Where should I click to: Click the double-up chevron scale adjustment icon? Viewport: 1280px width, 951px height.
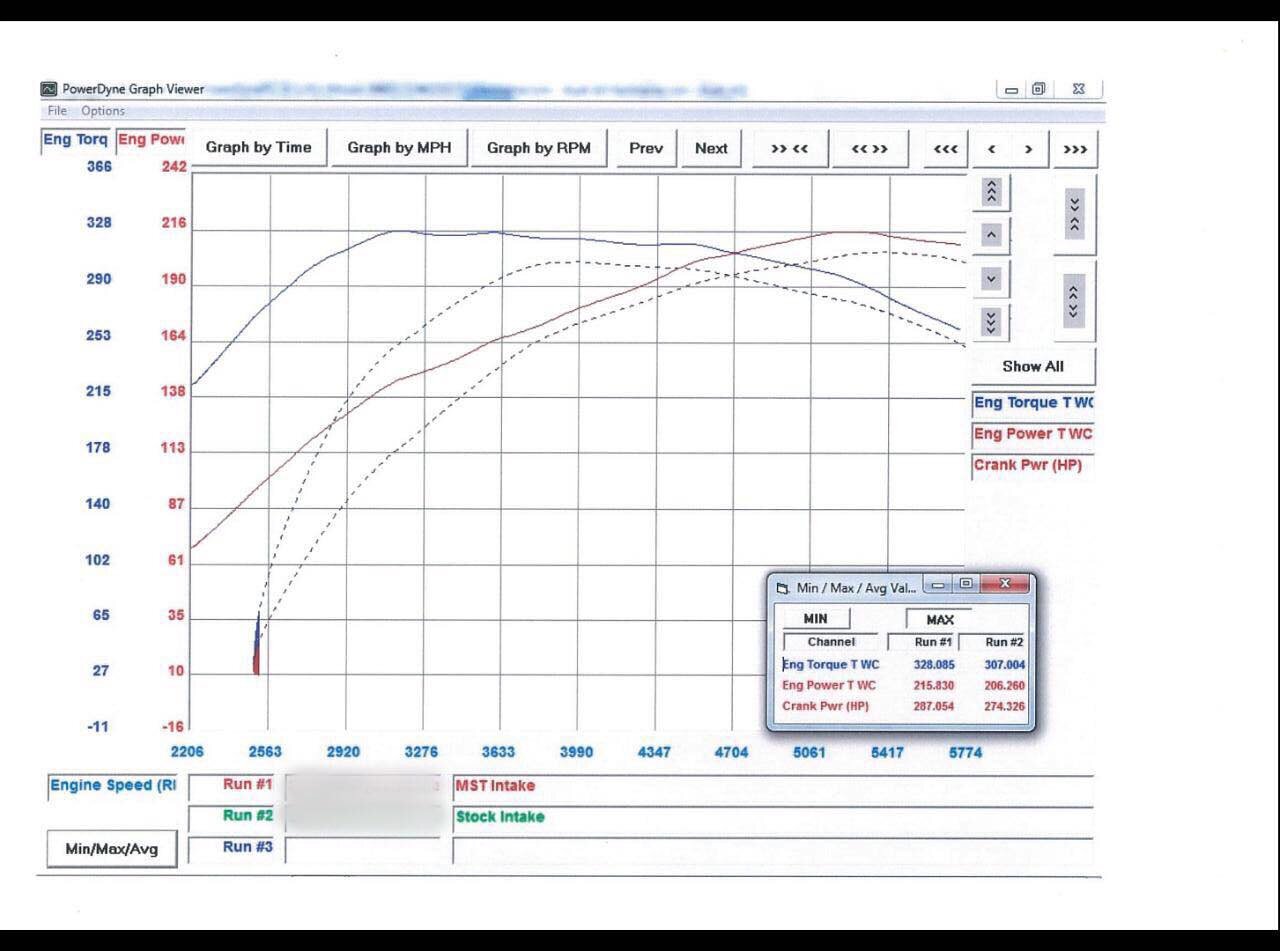point(990,192)
